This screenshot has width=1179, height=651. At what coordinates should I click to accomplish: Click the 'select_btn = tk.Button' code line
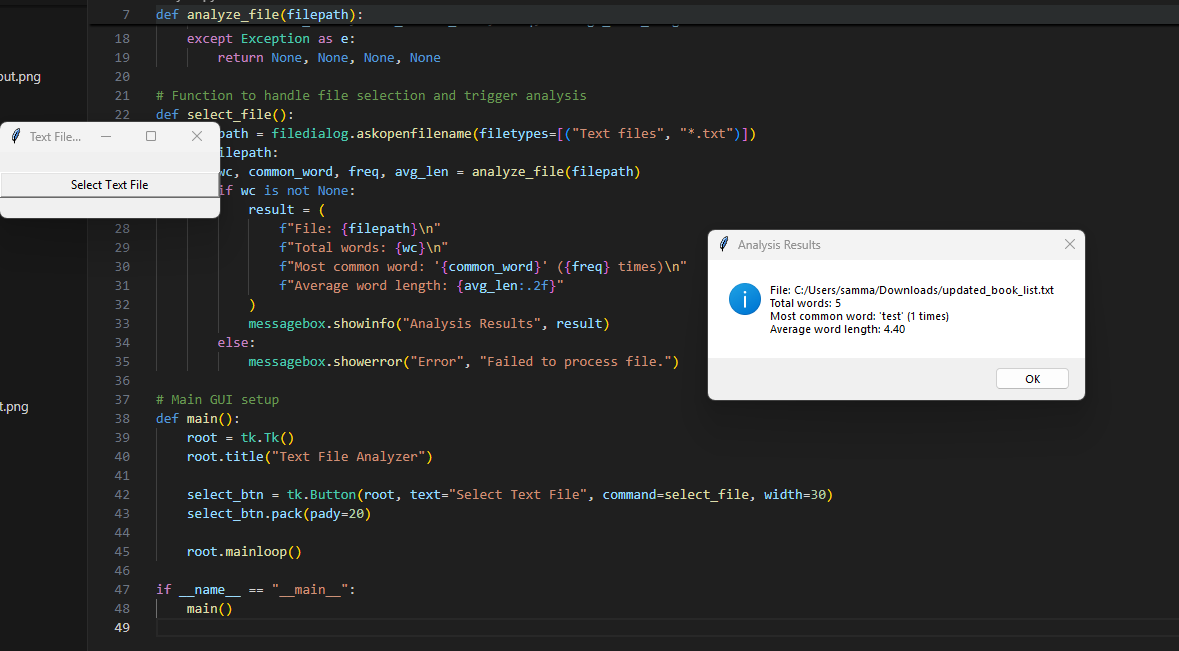(510, 495)
